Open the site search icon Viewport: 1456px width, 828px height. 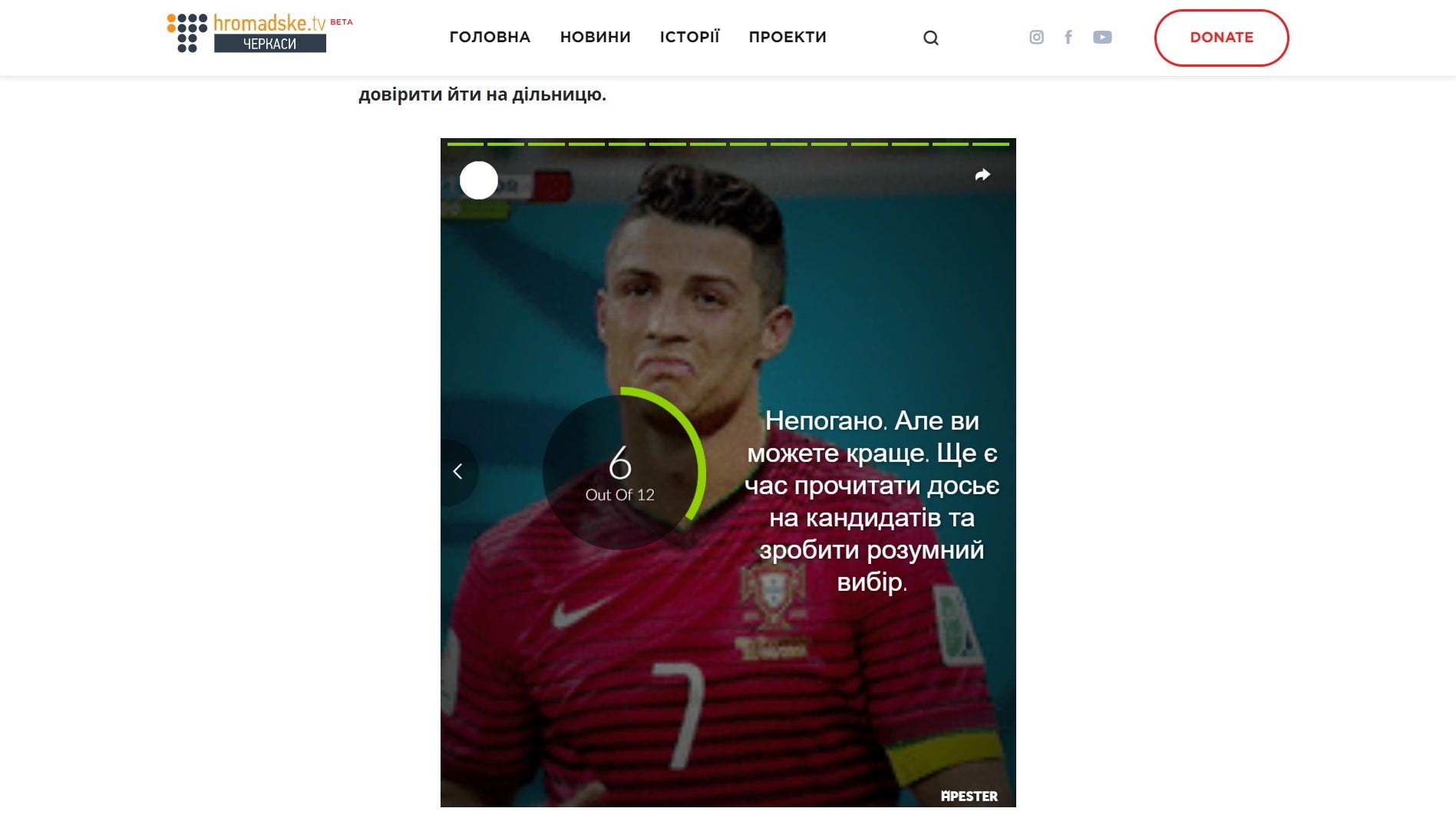coord(930,38)
